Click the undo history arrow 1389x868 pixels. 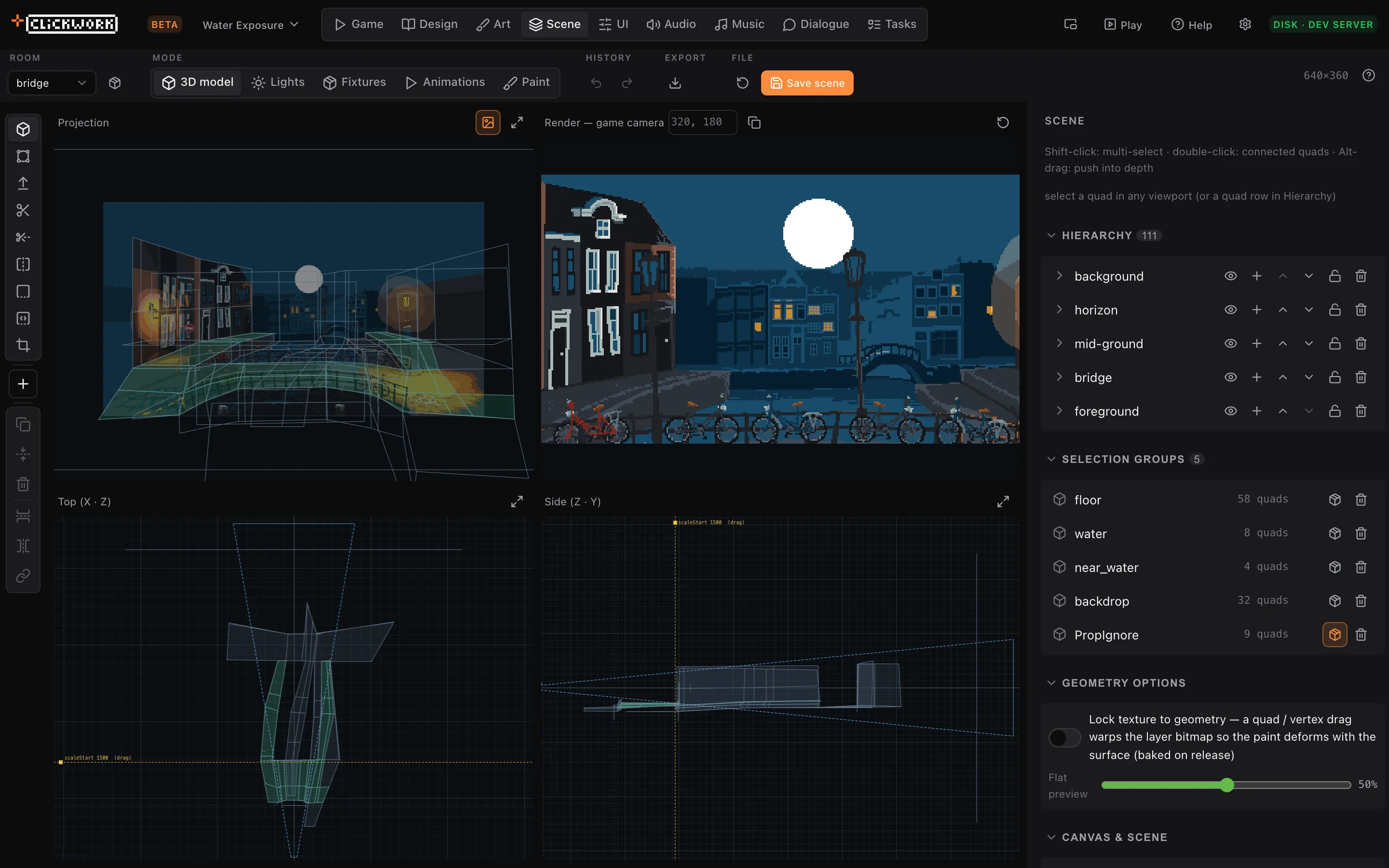pyautogui.click(x=596, y=82)
